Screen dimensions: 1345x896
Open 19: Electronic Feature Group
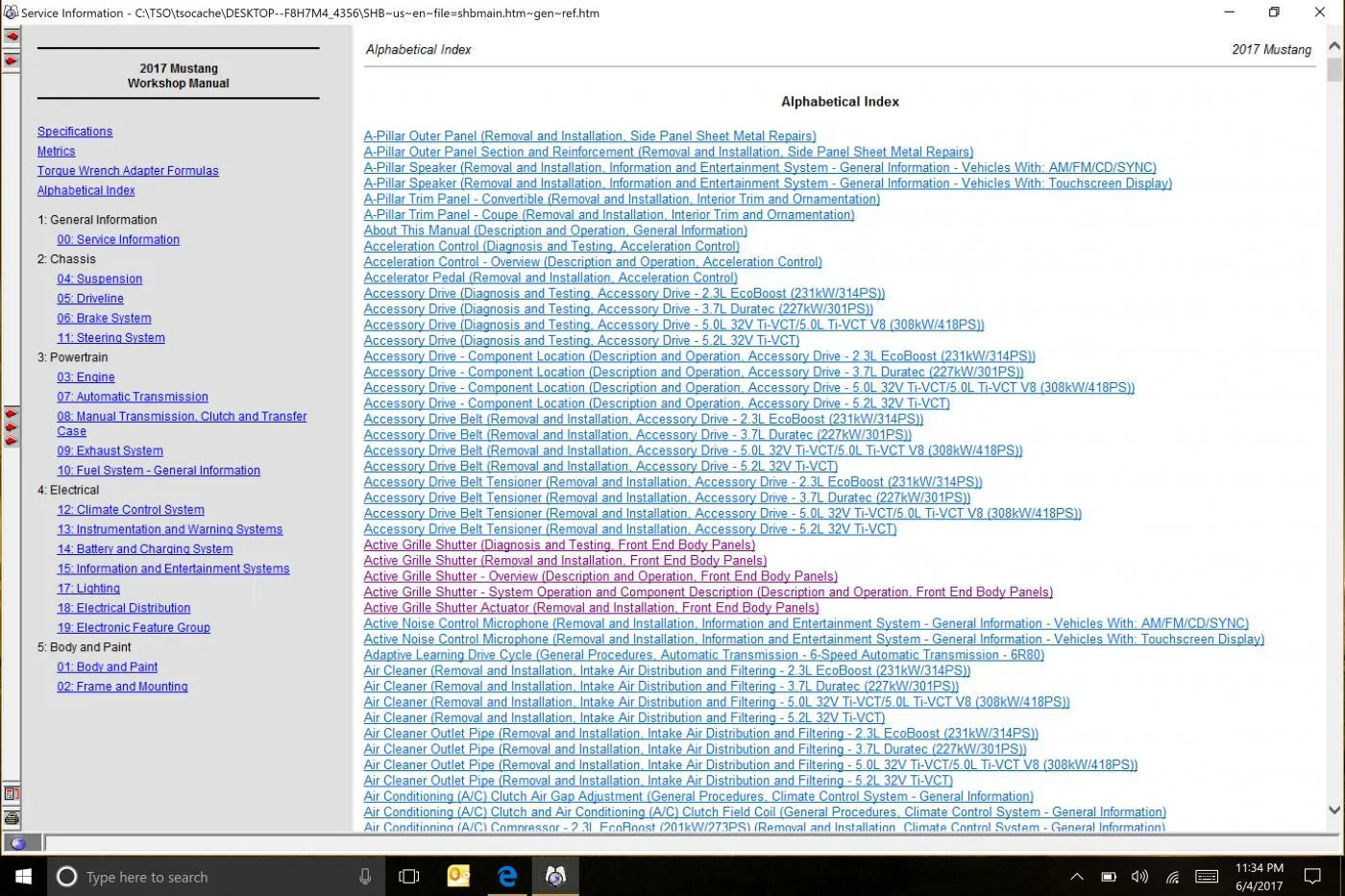(134, 628)
